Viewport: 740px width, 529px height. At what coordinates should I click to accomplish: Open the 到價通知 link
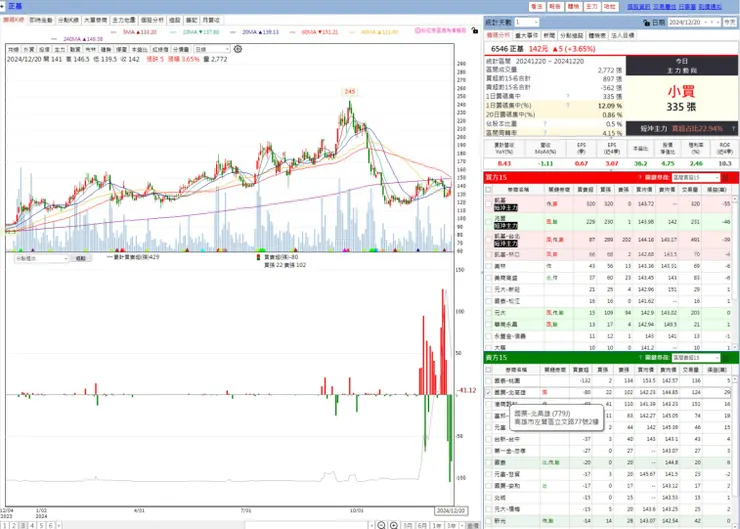point(710,7)
